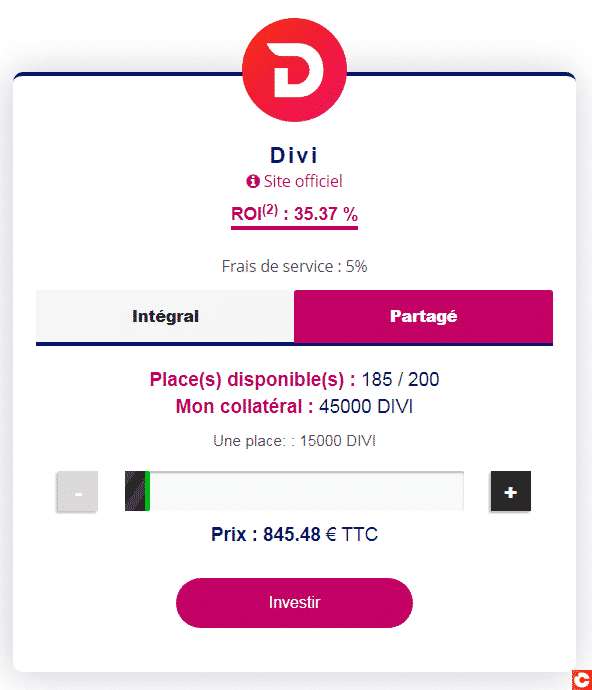The image size is (592, 690).
Task: Click the minus icon to remove a place
Action: point(77,492)
